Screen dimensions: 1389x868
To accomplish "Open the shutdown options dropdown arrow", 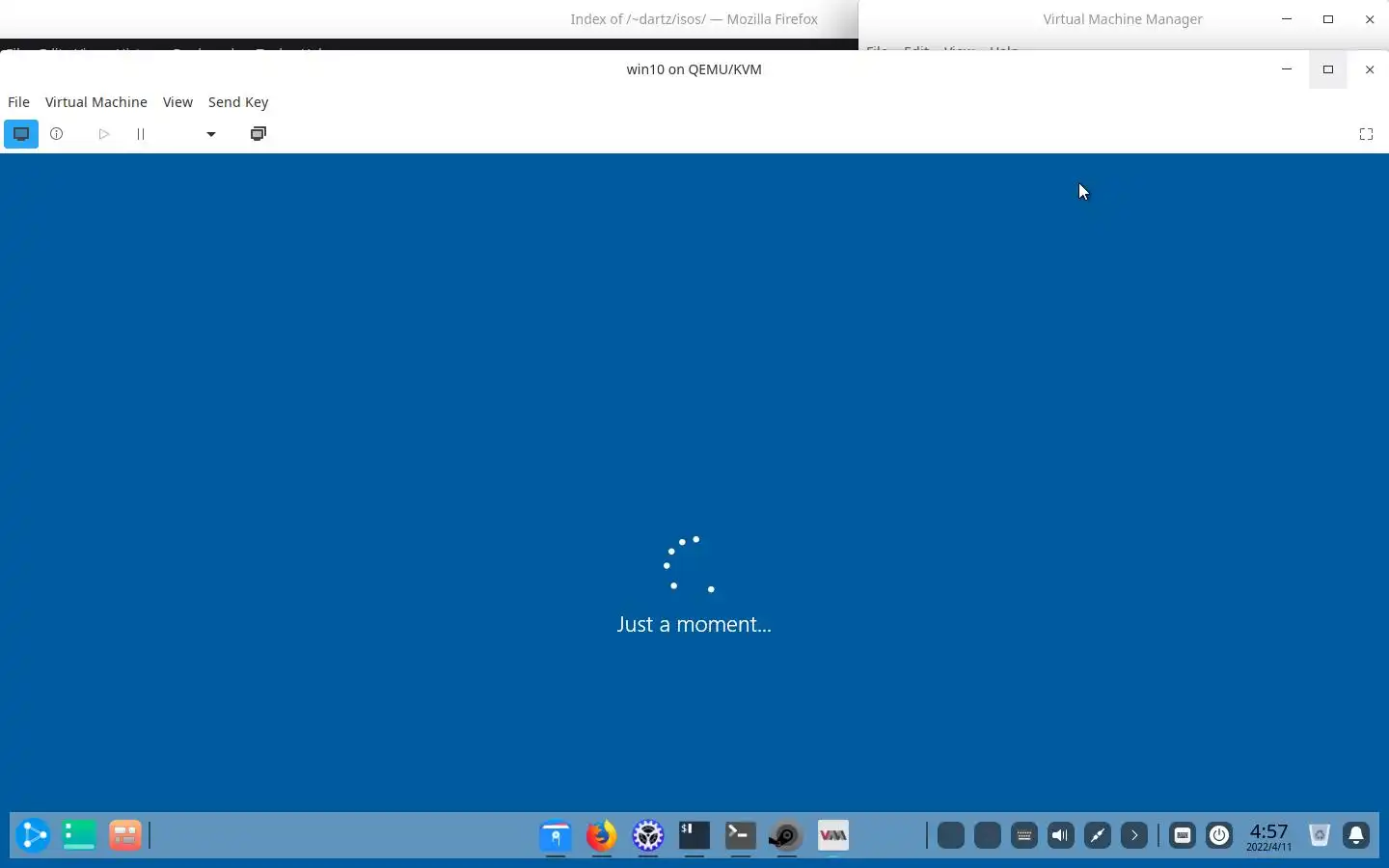I will pyautogui.click(x=211, y=134).
